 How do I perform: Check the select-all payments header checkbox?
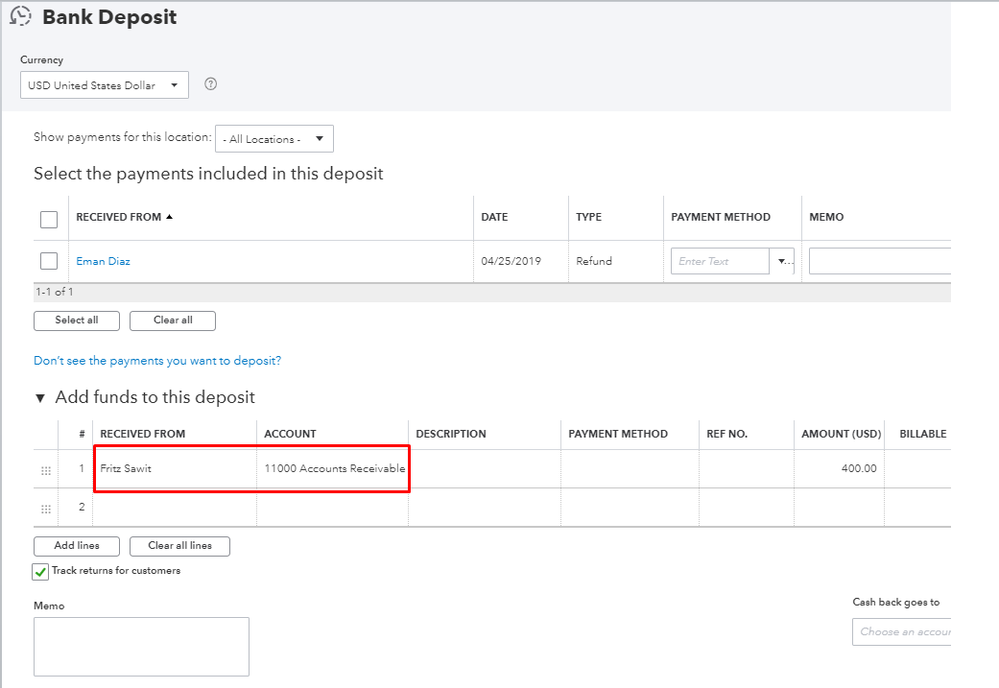click(49, 219)
